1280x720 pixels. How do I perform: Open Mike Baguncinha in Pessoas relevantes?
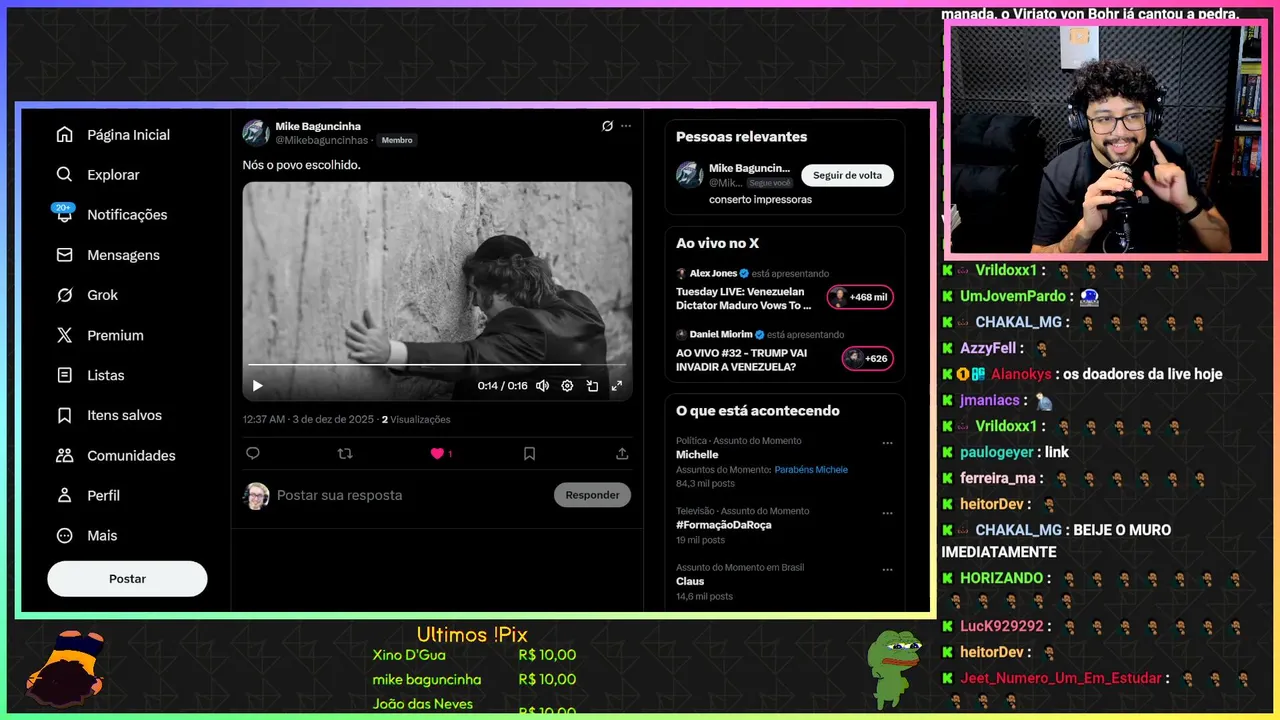(x=749, y=168)
